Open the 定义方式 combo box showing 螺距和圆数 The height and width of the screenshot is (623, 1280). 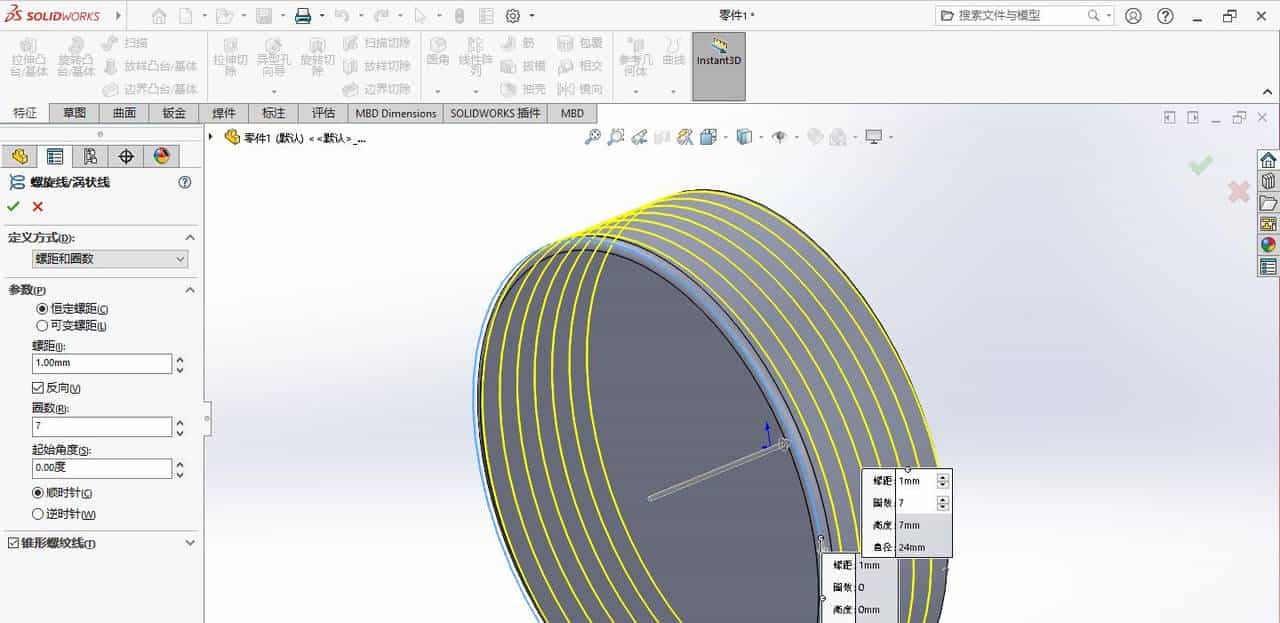pyautogui.click(x=108, y=259)
